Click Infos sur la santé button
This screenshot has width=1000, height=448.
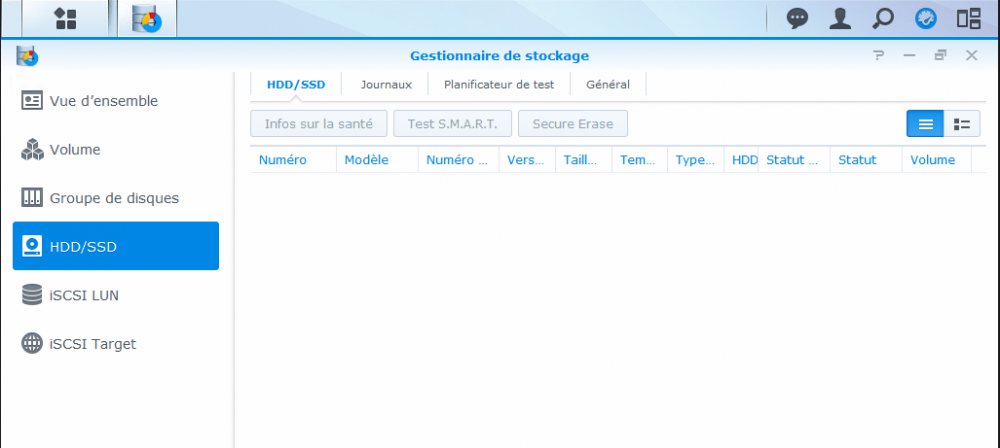click(x=319, y=124)
